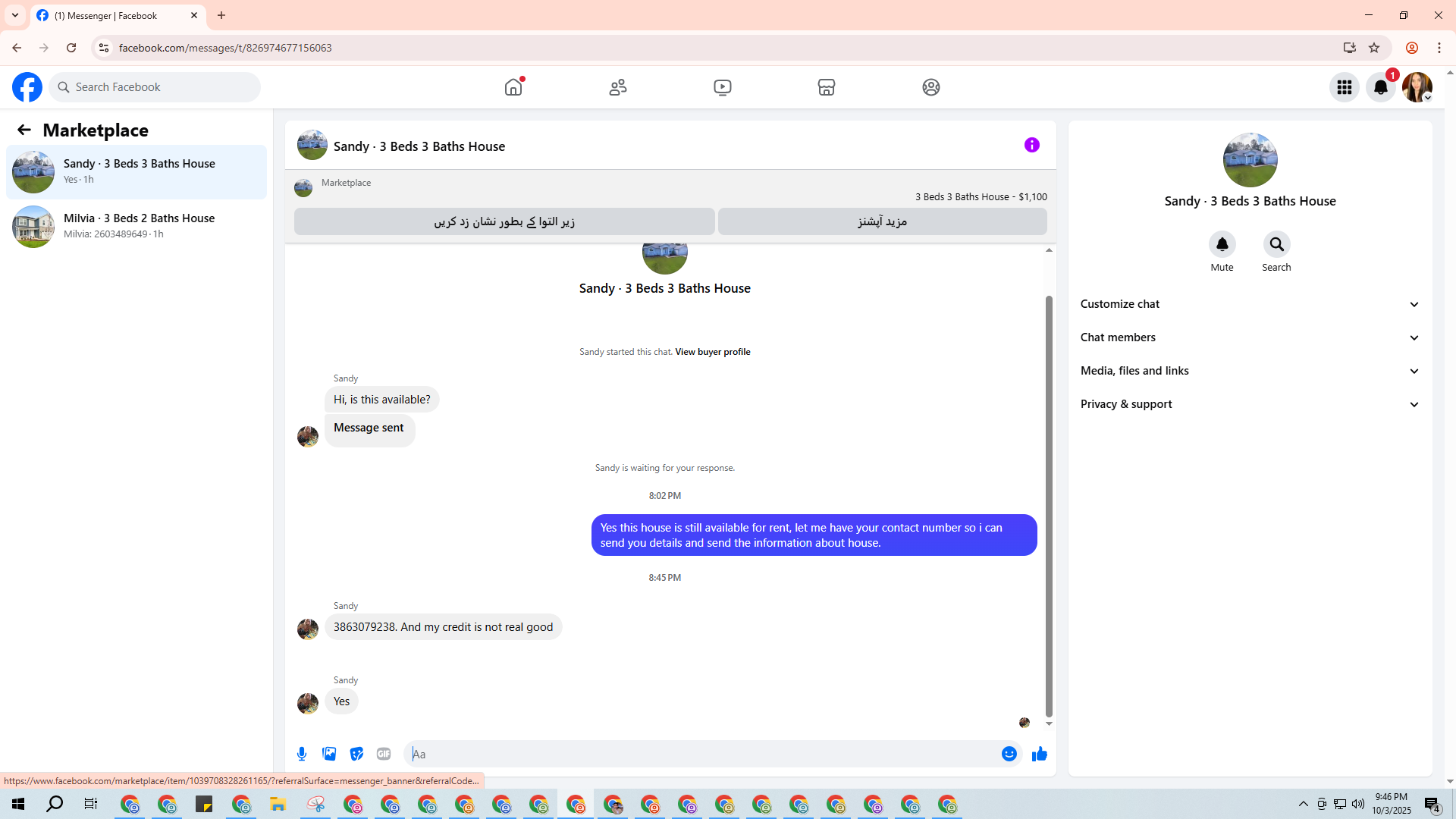Attach a photo or file

click(x=329, y=754)
